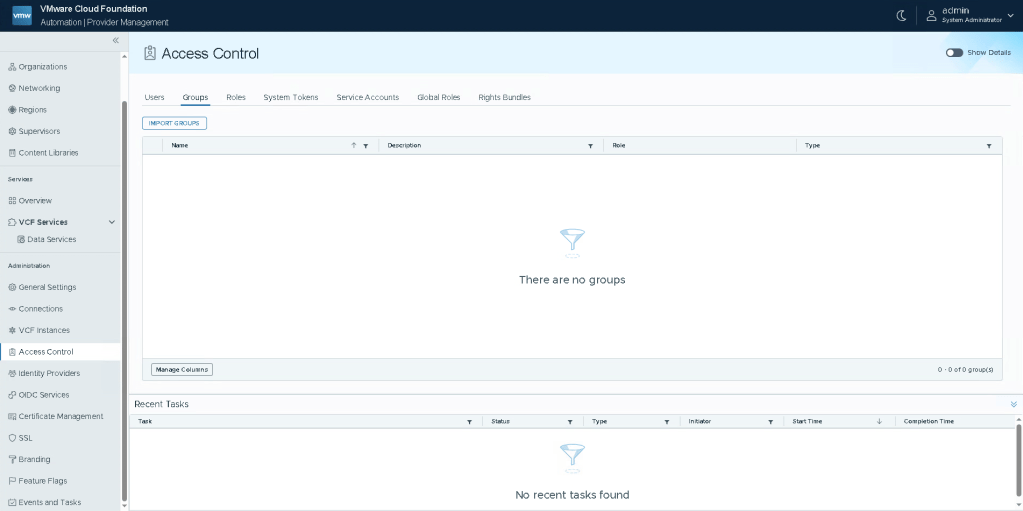The height and width of the screenshot is (511, 1023).
Task: Click the Manage Columns button
Action: (182, 370)
